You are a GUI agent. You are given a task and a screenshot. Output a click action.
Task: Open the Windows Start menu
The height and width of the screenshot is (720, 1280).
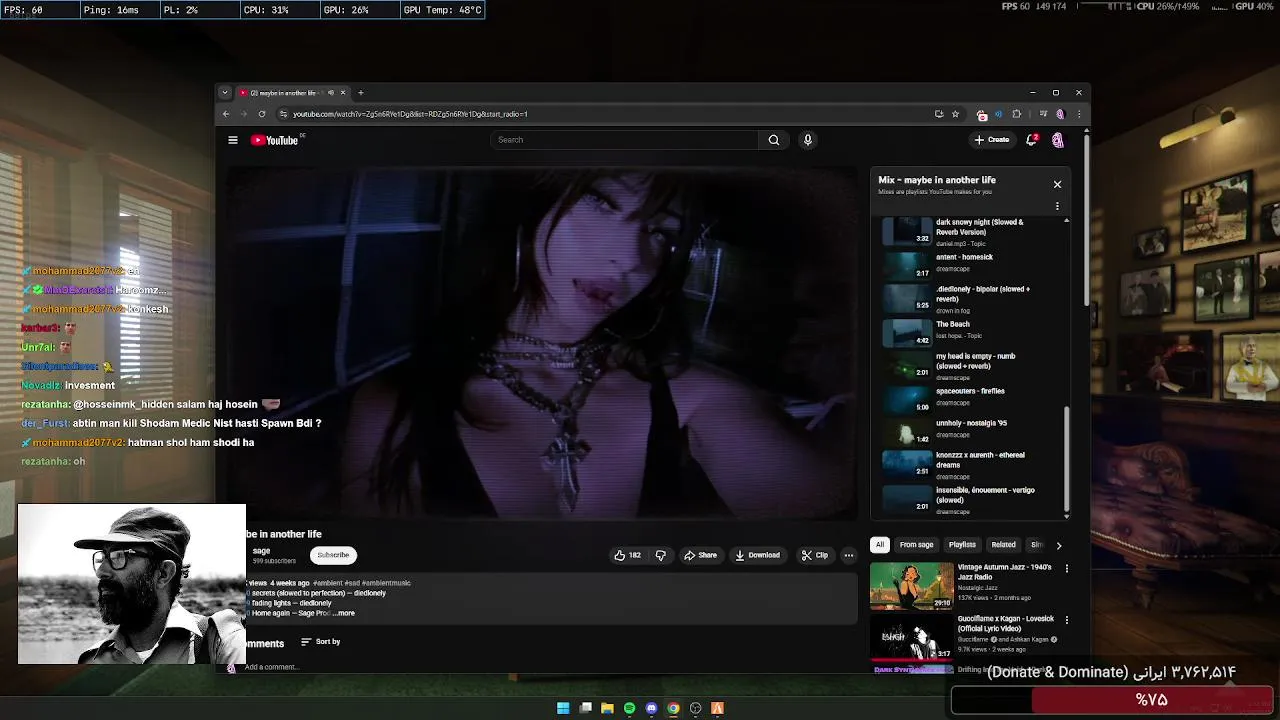click(x=563, y=708)
